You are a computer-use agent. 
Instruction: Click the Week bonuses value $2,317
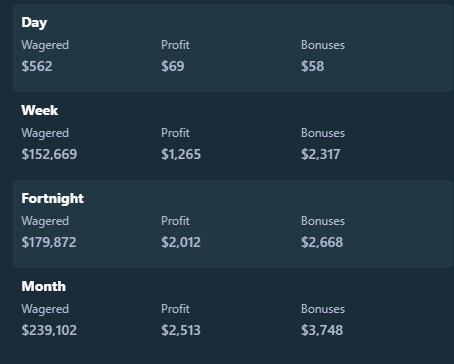click(321, 154)
